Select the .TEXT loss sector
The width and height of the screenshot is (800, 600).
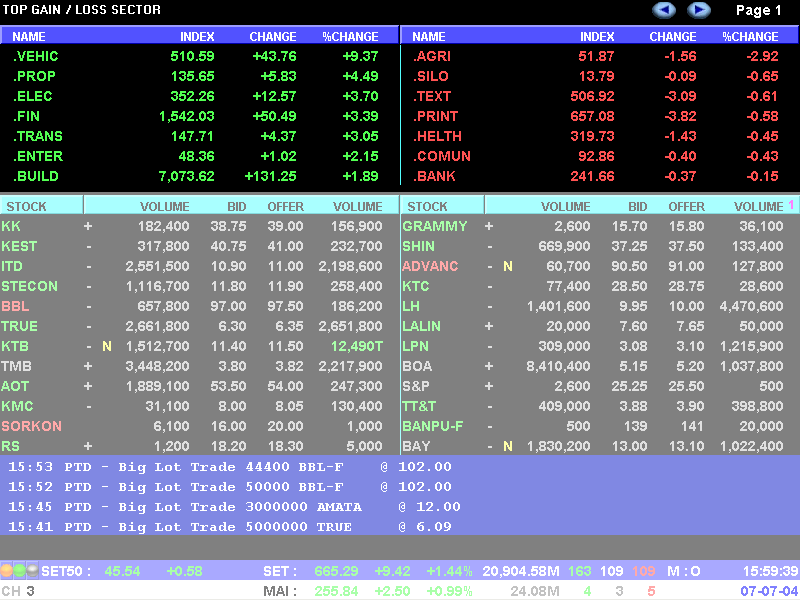pyautogui.click(x=432, y=96)
